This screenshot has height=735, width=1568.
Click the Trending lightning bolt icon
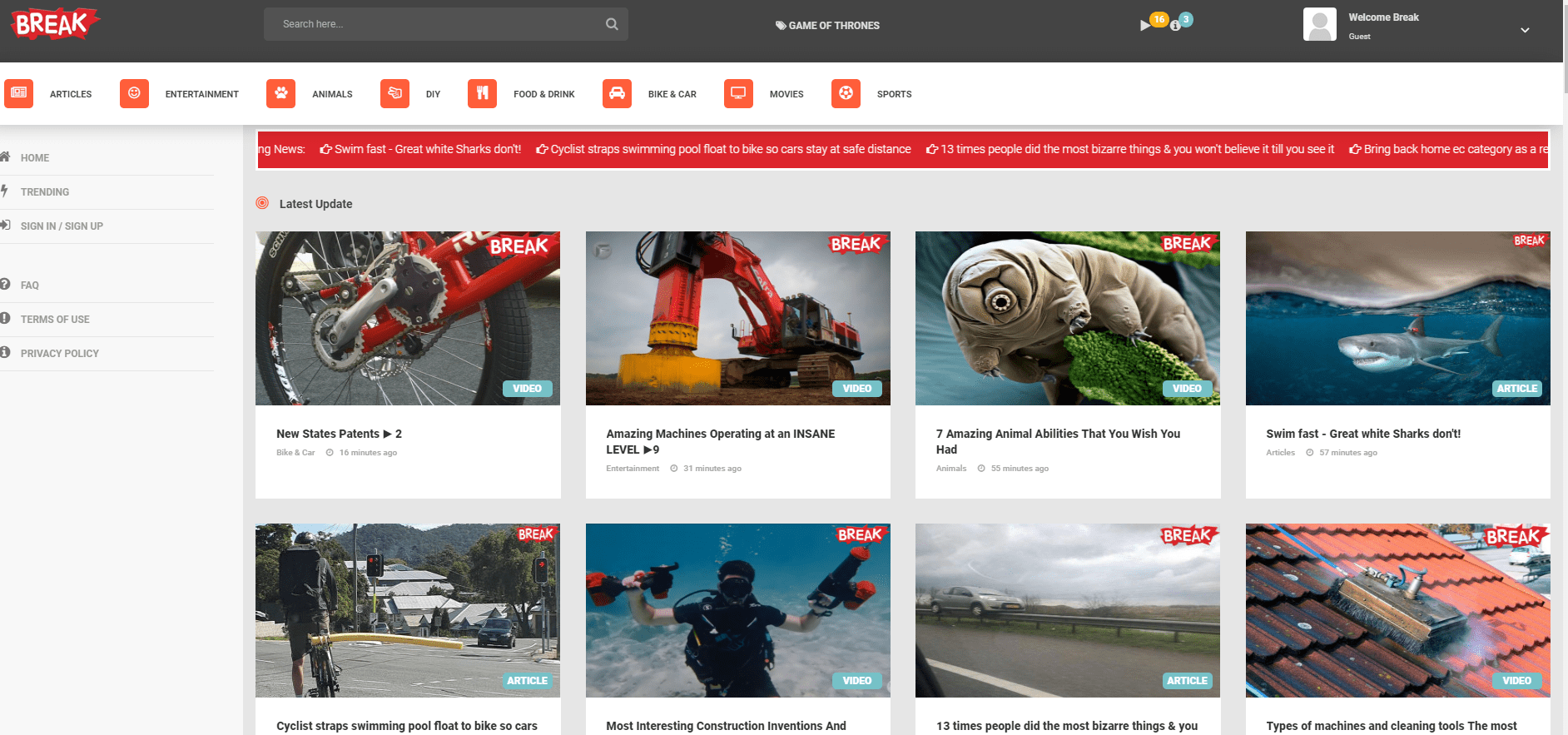[4, 191]
